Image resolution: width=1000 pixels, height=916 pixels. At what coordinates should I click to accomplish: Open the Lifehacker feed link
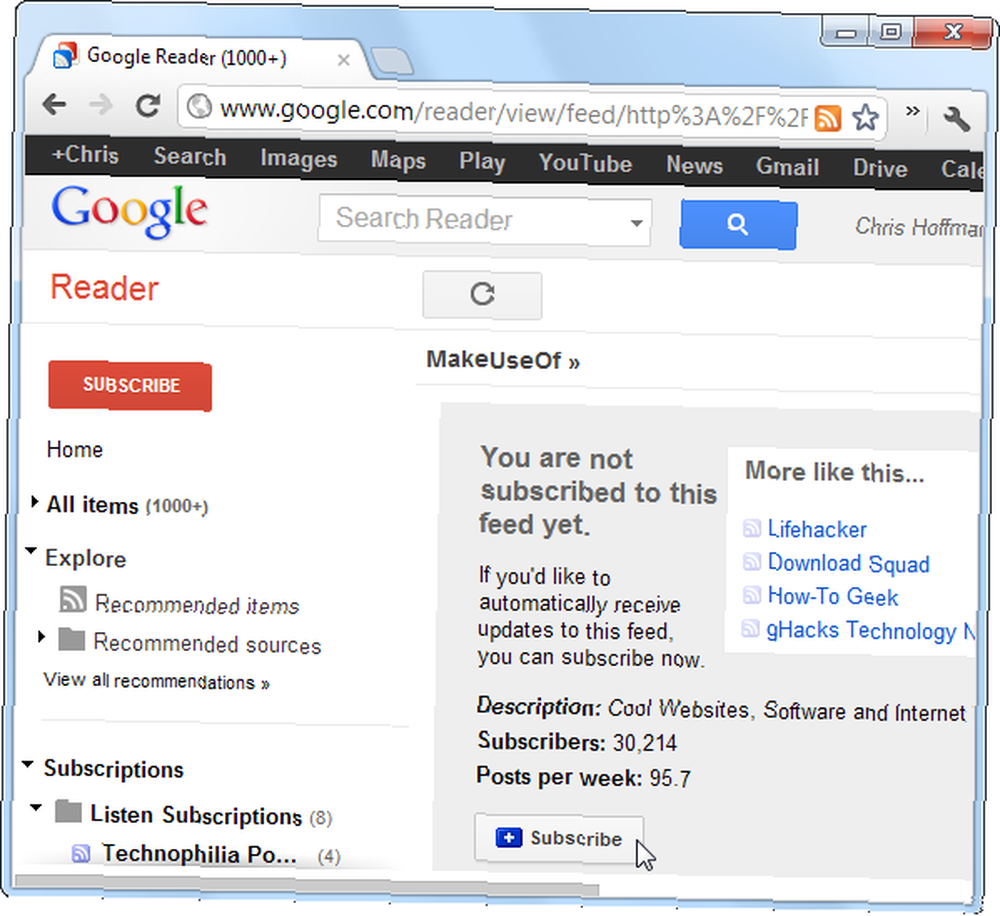(817, 529)
